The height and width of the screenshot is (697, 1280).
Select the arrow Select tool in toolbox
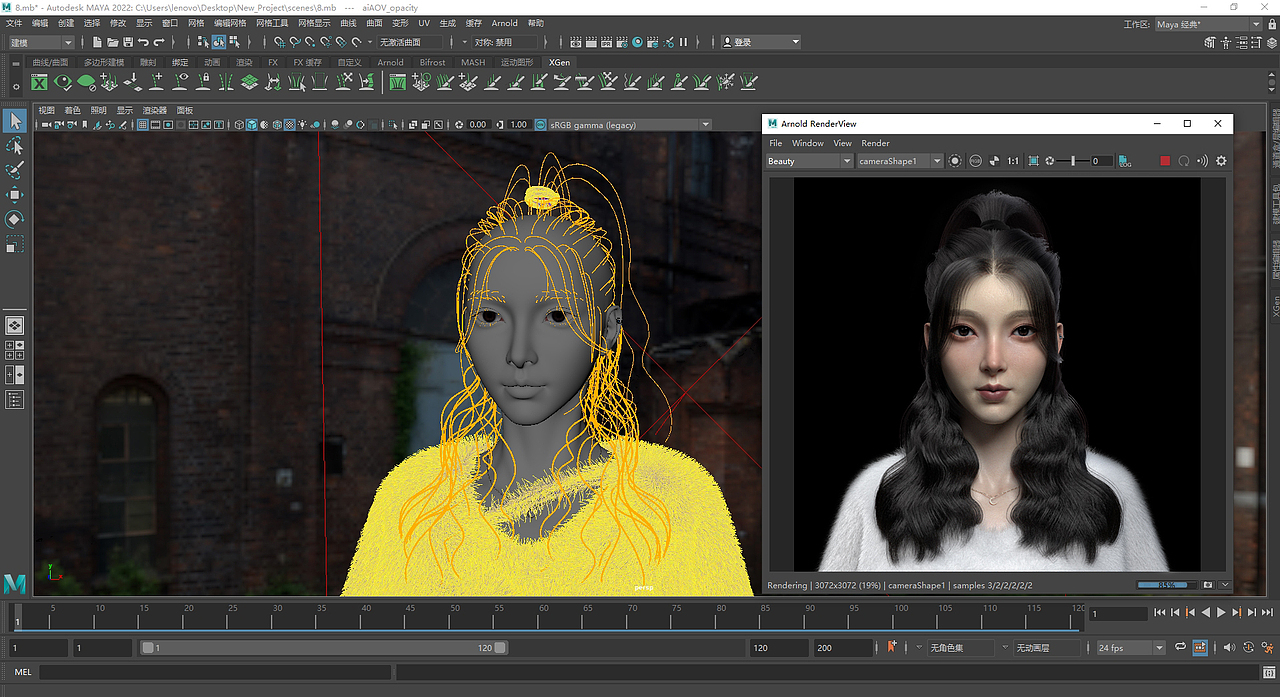pyautogui.click(x=15, y=121)
